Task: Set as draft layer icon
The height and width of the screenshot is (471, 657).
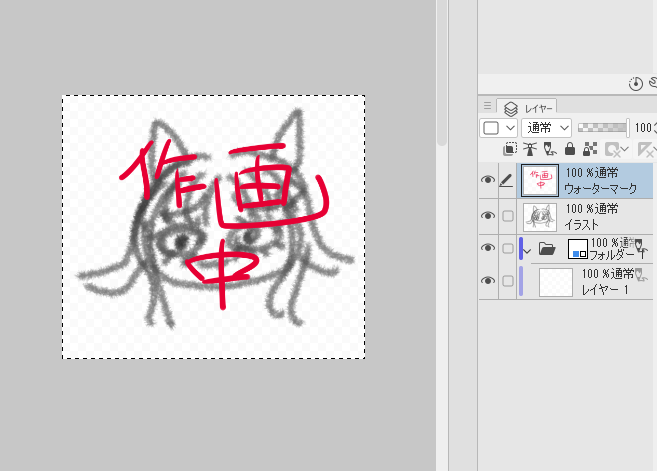Action: pos(550,149)
